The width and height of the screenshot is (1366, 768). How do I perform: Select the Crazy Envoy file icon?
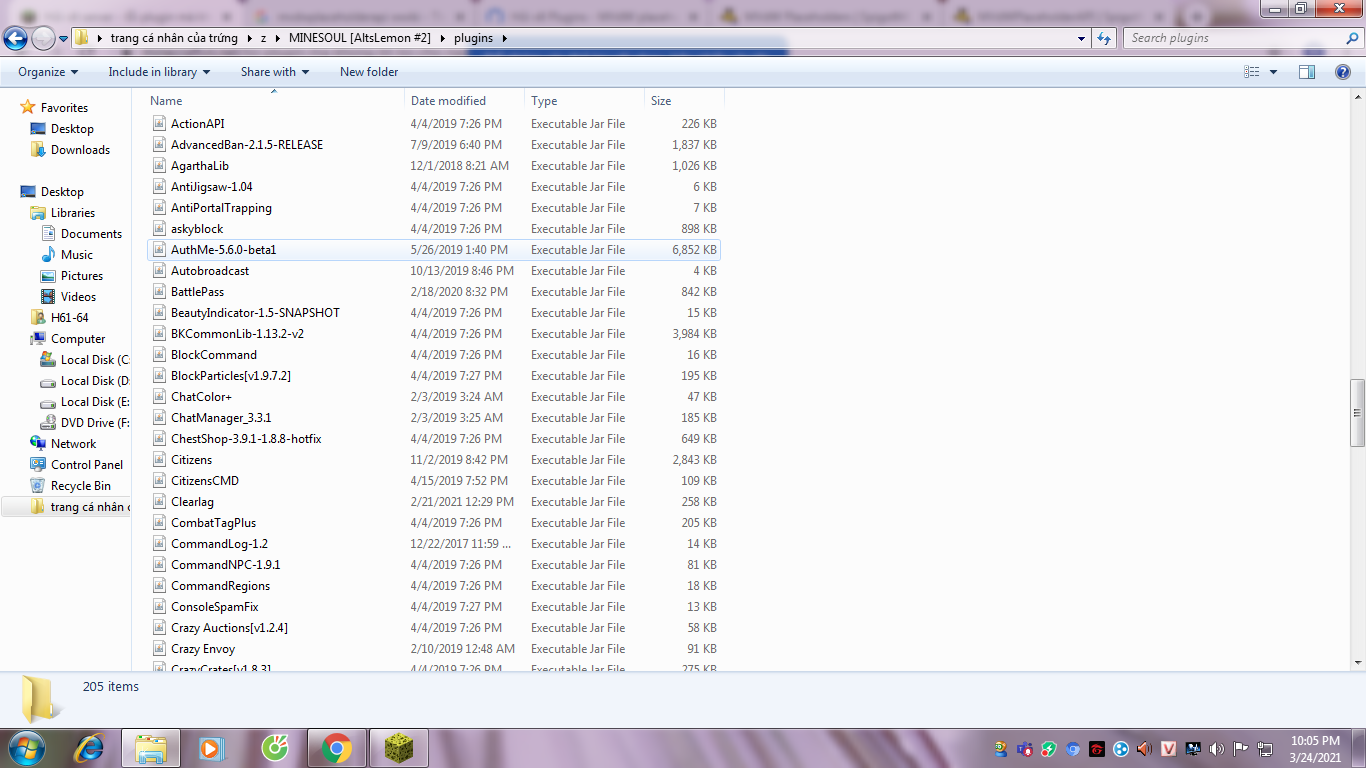click(159, 649)
